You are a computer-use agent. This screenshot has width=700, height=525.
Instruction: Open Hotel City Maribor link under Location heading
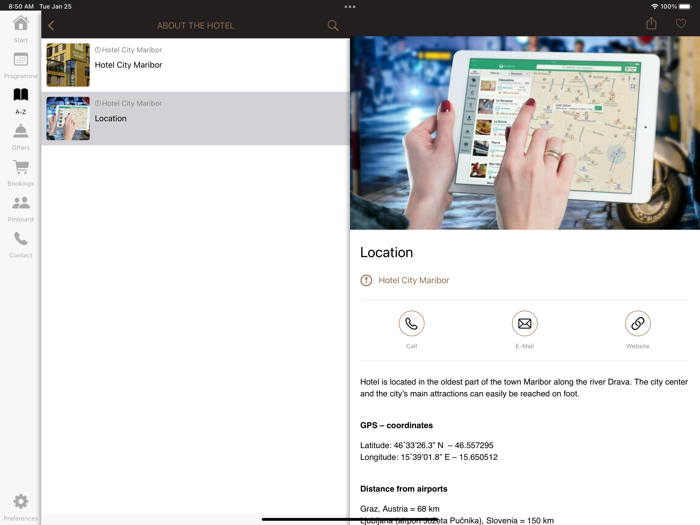(x=413, y=280)
